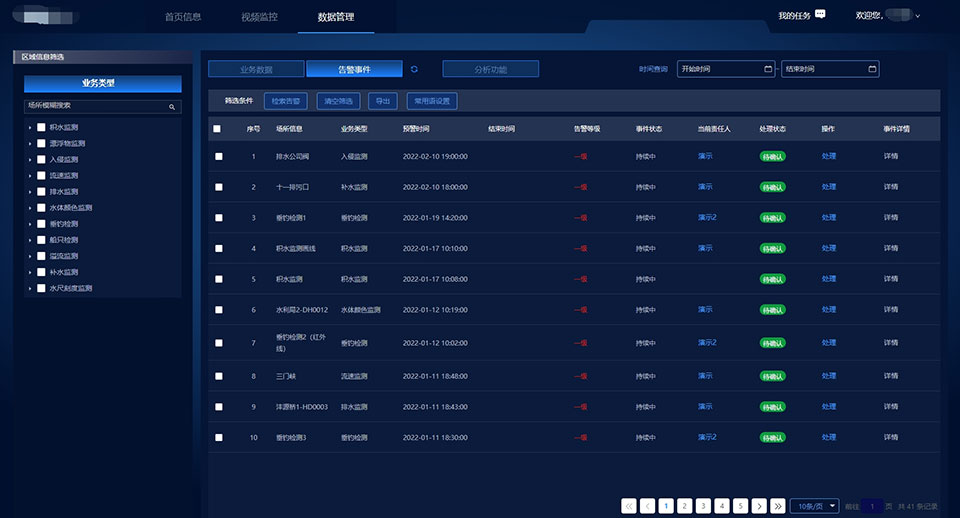Tick the select-all checkbox in table header
The image size is (960, 518).
point(217,129)
